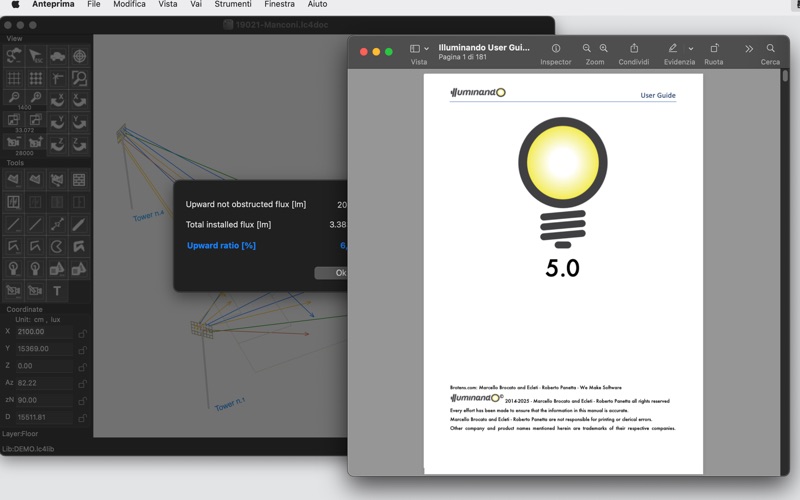The height and width of the screenshot is (500, 800).
Task: Click the Preview zoom in button
Action: [x=604, y=48]
